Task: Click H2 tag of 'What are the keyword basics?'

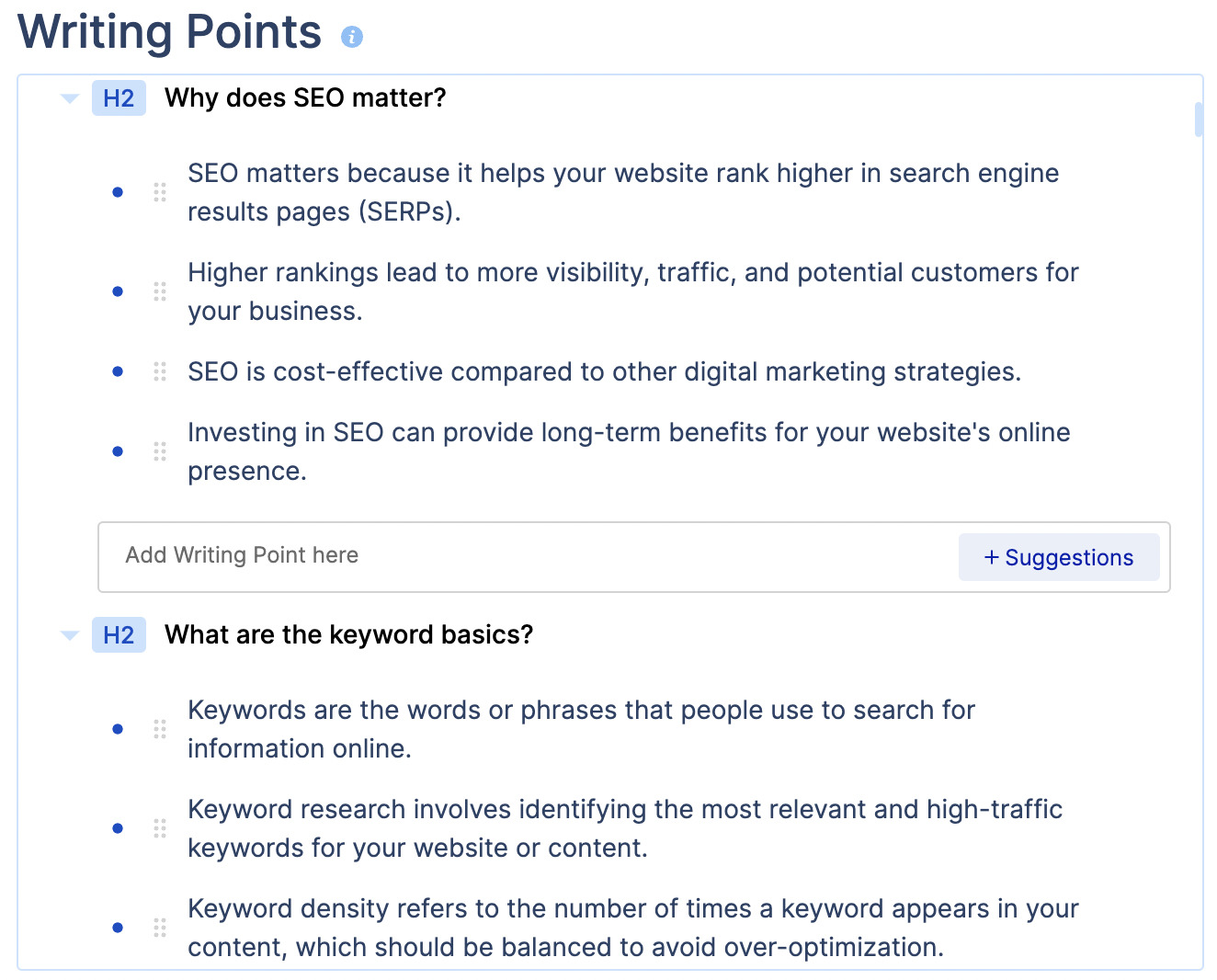Action: click(x=119, y=635)
